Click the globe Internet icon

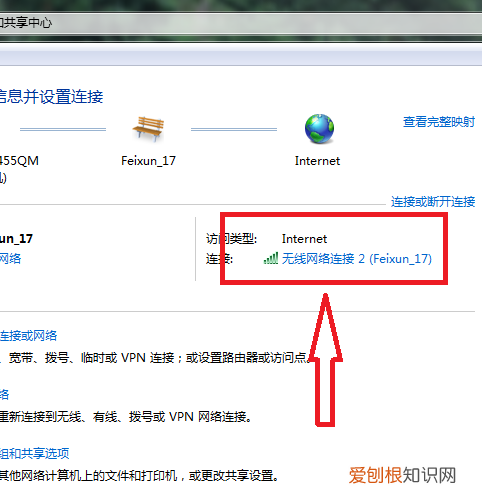[x=319, y=129]
